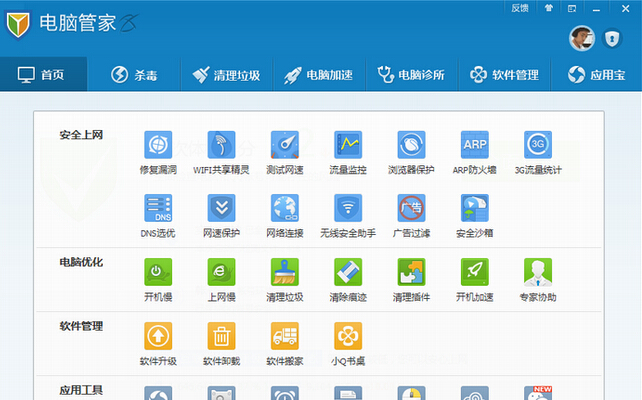Click the 反馈 feedback link
The height and width of the screenshot is (400, 642).
pyautogui.click(x=520, y=7)
